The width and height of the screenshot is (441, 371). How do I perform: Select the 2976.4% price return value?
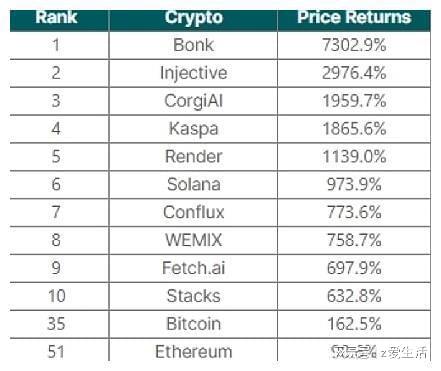354,73
